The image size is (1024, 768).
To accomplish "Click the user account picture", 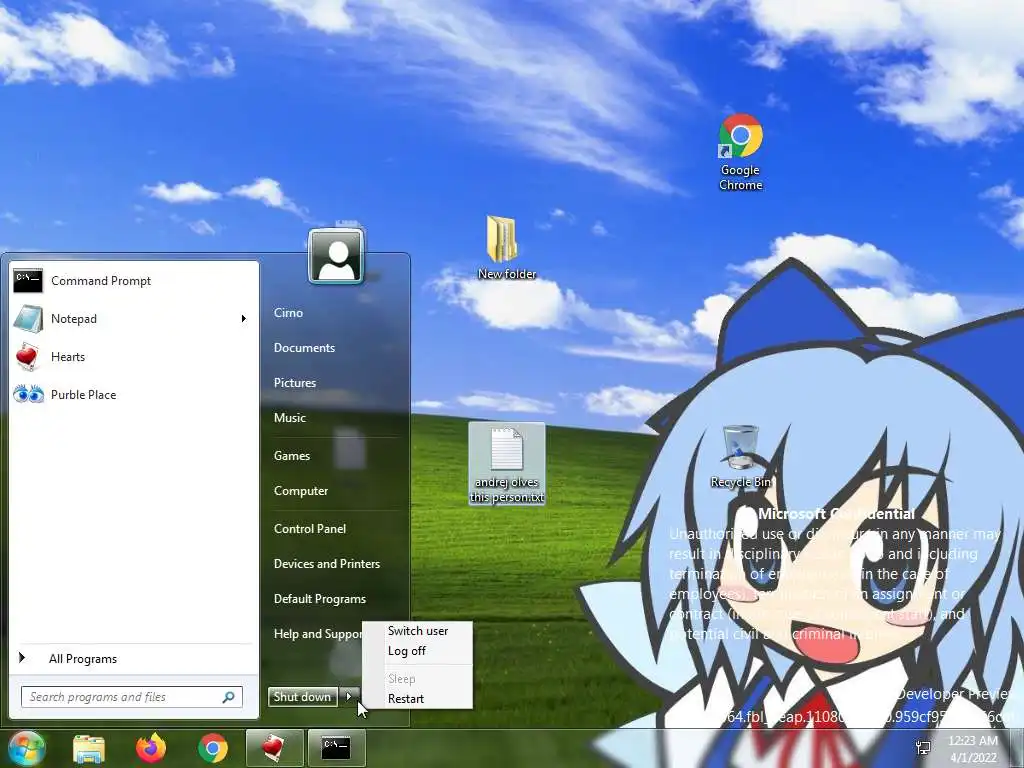I will [x=336, y=256].
